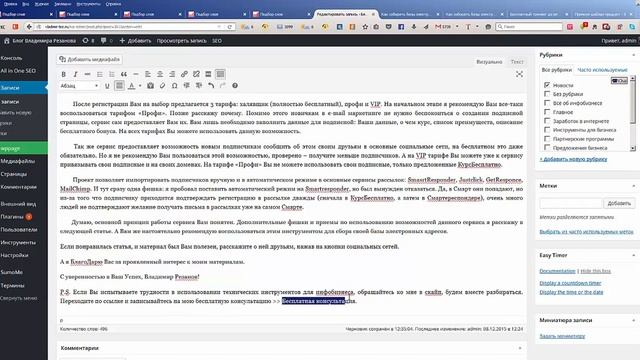Toggle the second toolbar row
Screen dimensions: 640x360
220,74
